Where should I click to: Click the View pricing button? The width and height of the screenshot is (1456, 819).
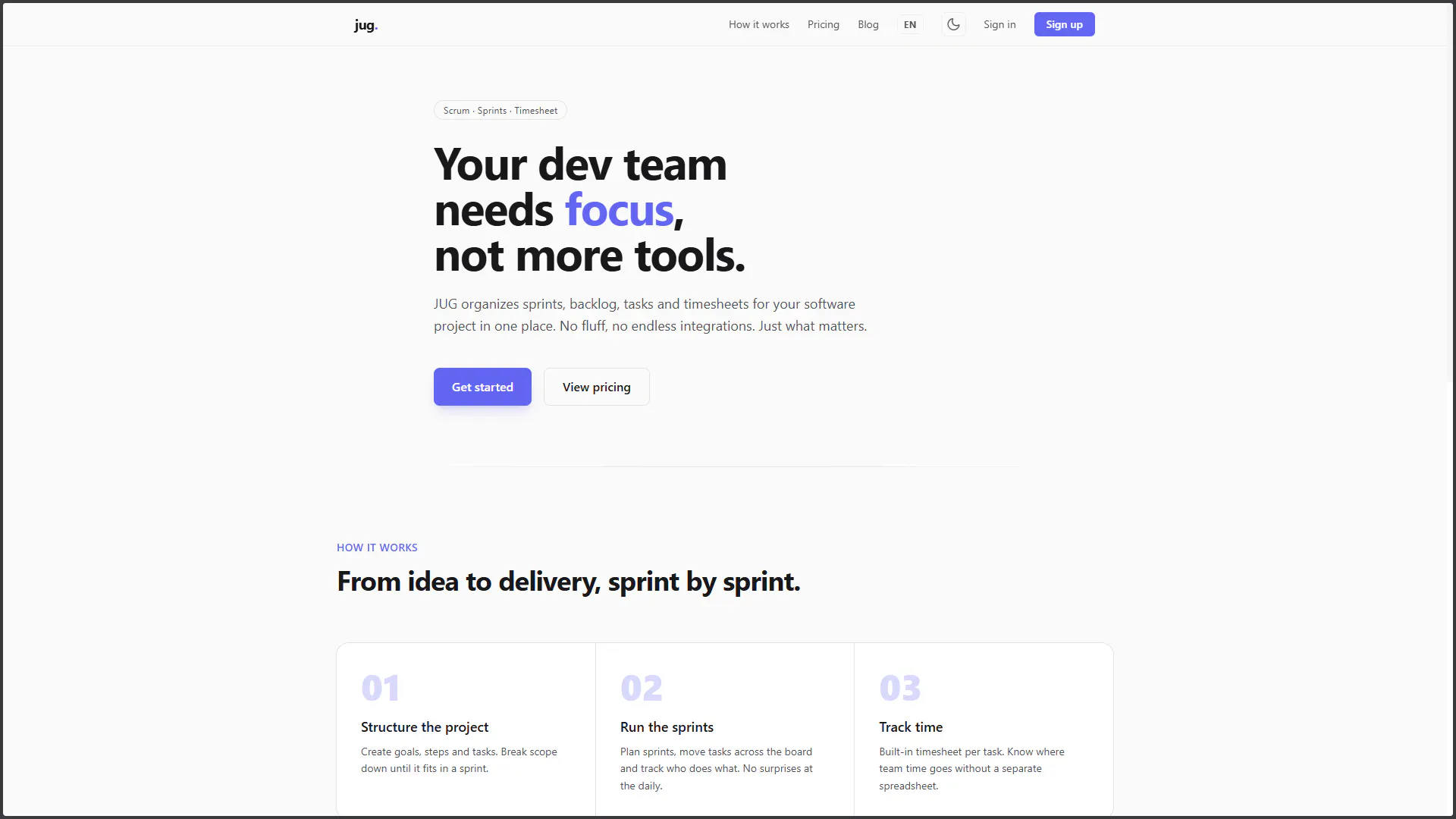[x=596, y=387]
